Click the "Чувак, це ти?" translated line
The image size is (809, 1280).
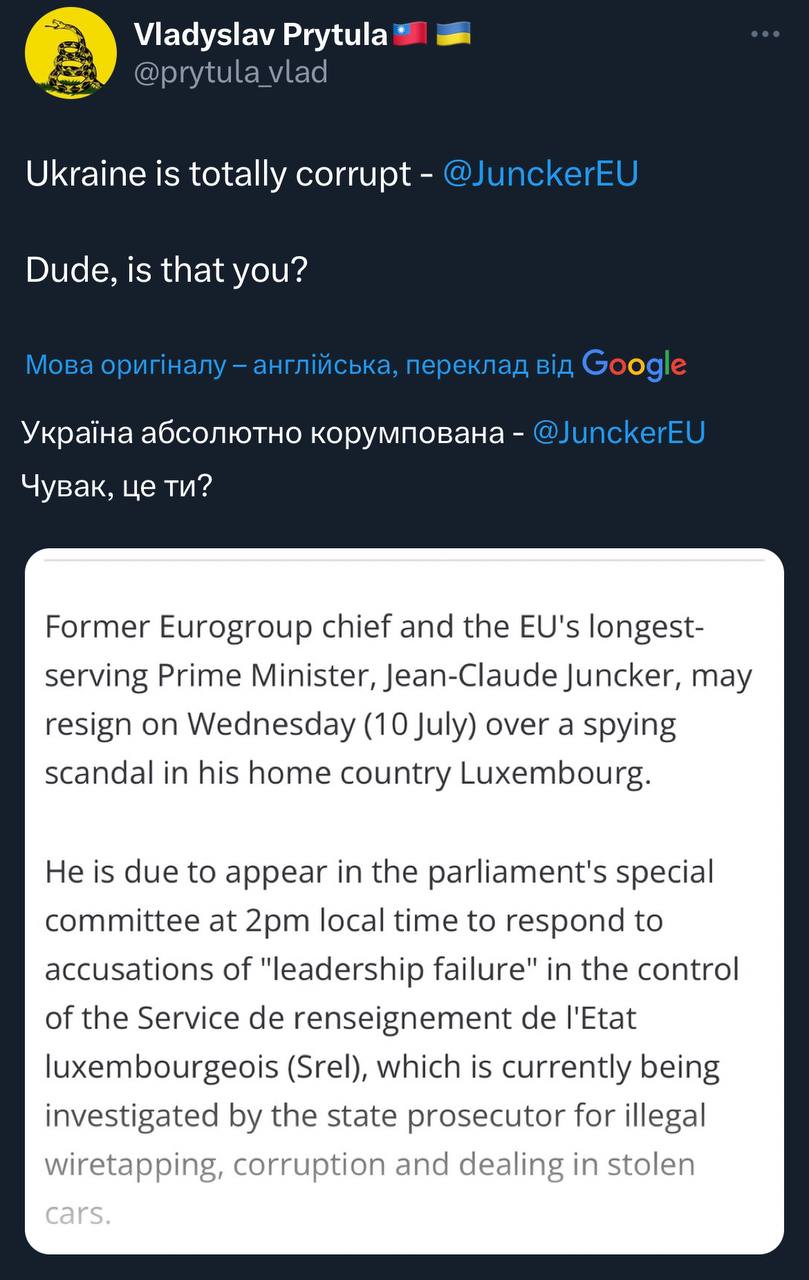tap(115, 486)
